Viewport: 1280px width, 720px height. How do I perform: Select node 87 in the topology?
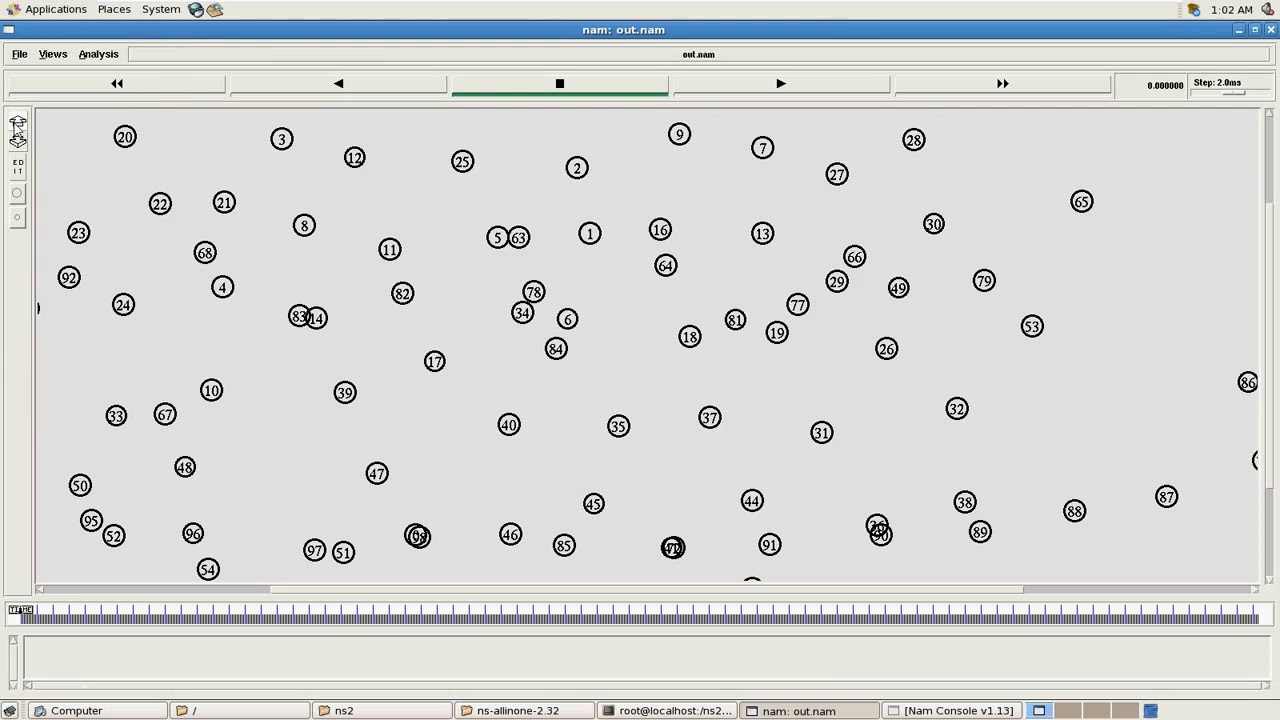click(1166, 497)
